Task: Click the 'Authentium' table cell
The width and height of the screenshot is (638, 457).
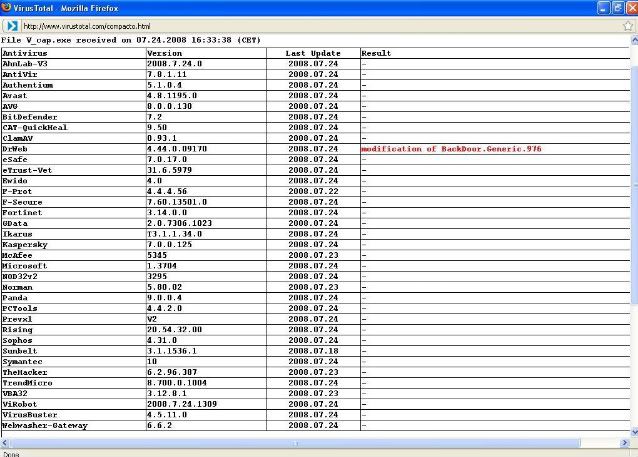Action: 74,85
